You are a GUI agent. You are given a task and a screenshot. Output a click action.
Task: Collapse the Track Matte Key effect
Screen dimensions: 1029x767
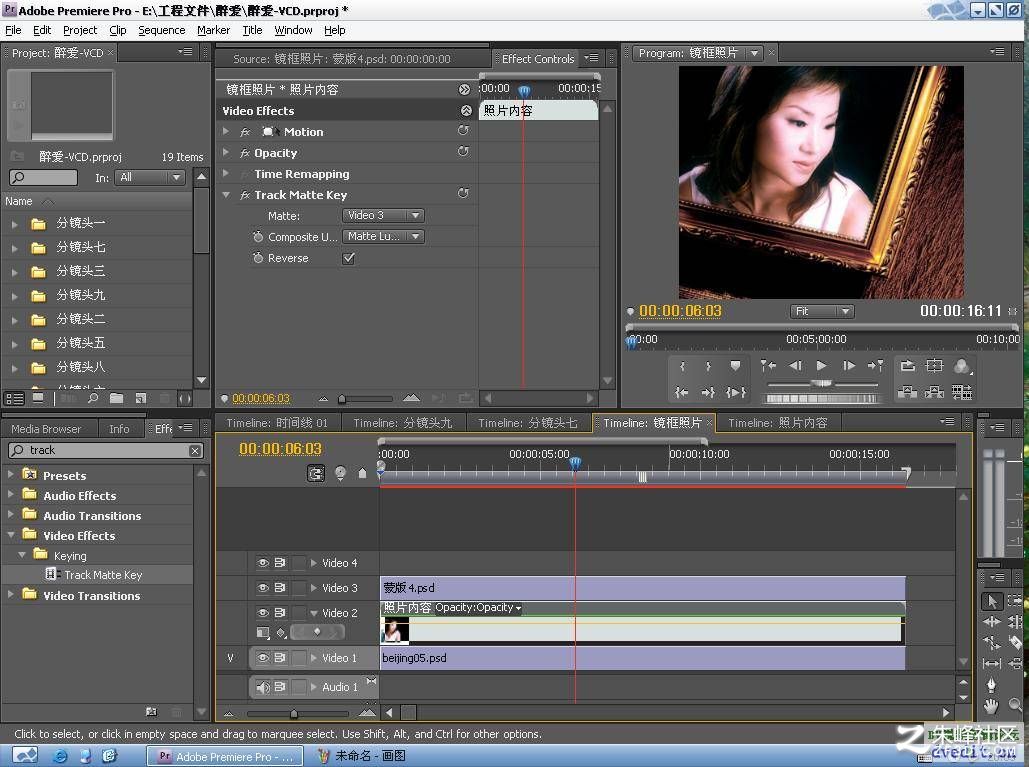tap(226, 195)
